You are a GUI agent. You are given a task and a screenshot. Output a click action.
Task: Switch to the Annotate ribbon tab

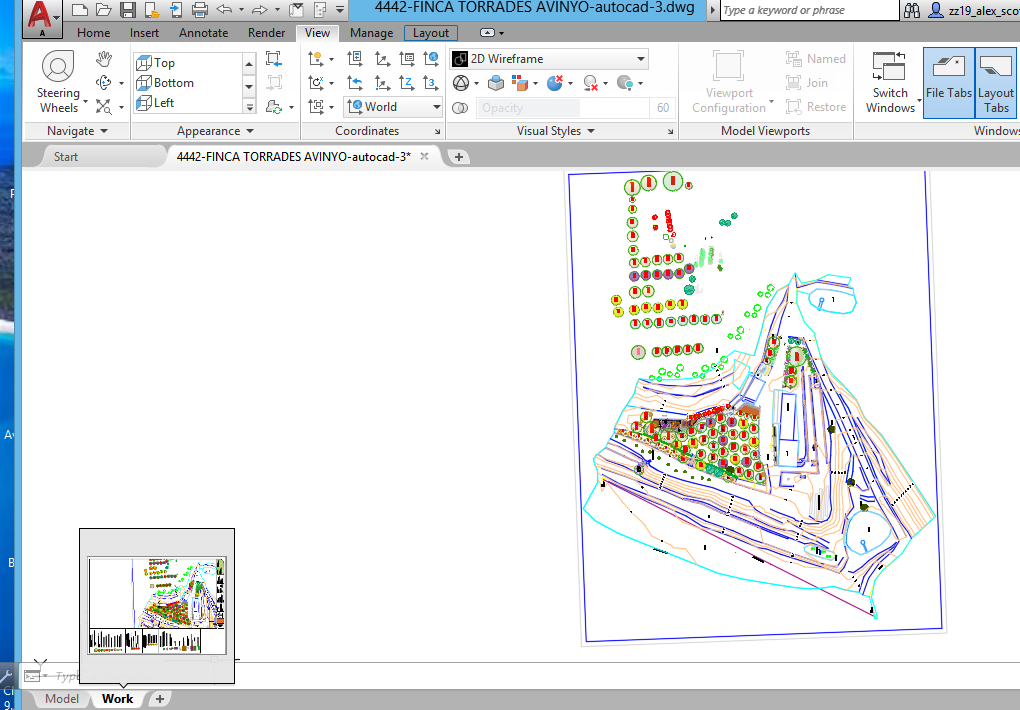(x=203, y=33)
